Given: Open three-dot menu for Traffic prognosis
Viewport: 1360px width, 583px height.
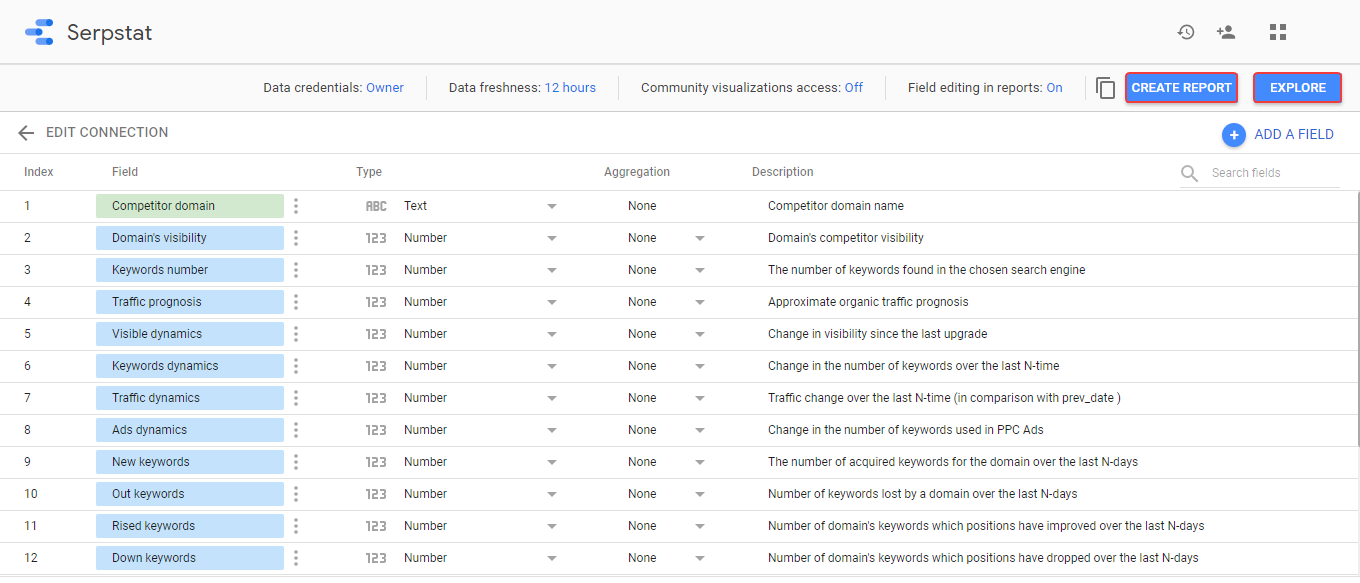Looking at the screenshot, I should [296, 302].
